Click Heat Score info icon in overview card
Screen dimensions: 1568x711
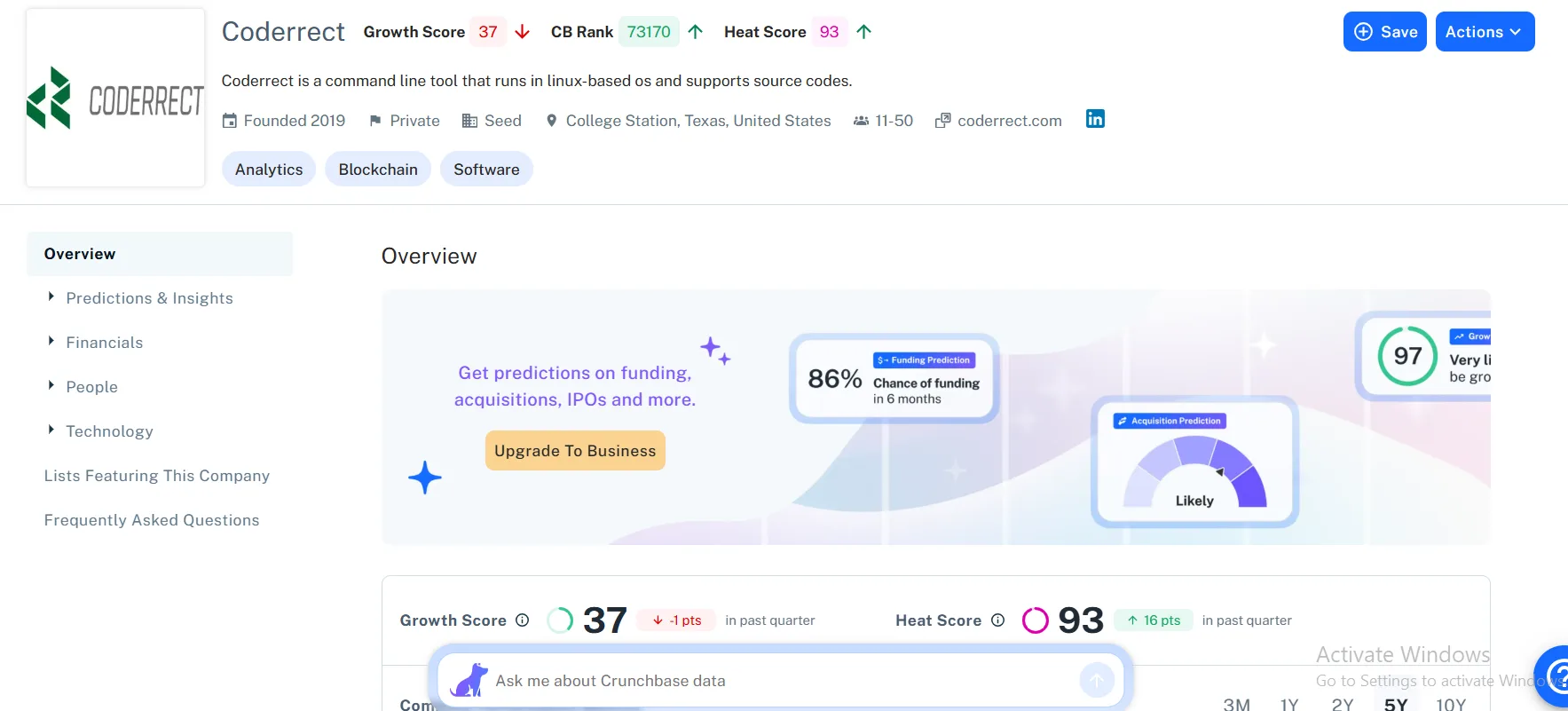click(998, 620)
